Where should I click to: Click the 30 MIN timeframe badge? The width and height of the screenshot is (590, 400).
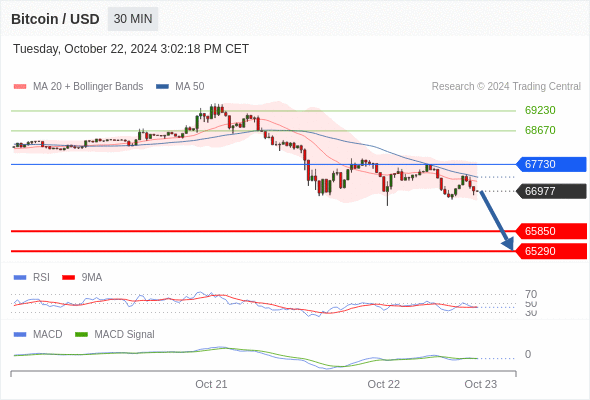pos(133,19)
